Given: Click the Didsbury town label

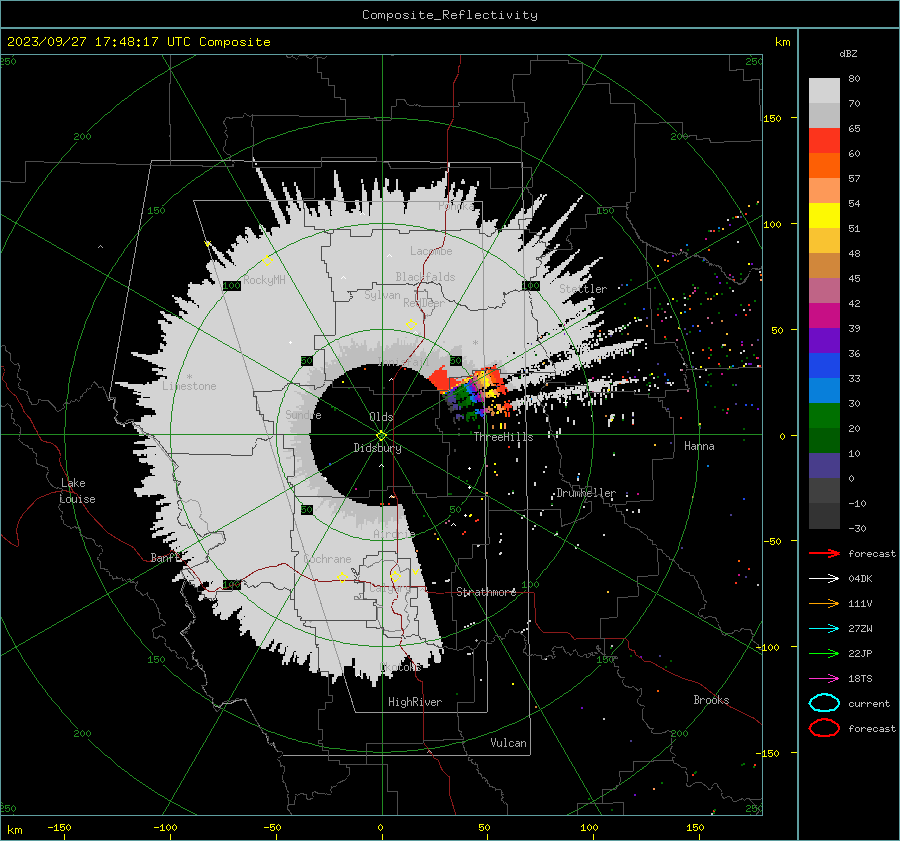Looking at the screenshot, I should tap(377, 448).
